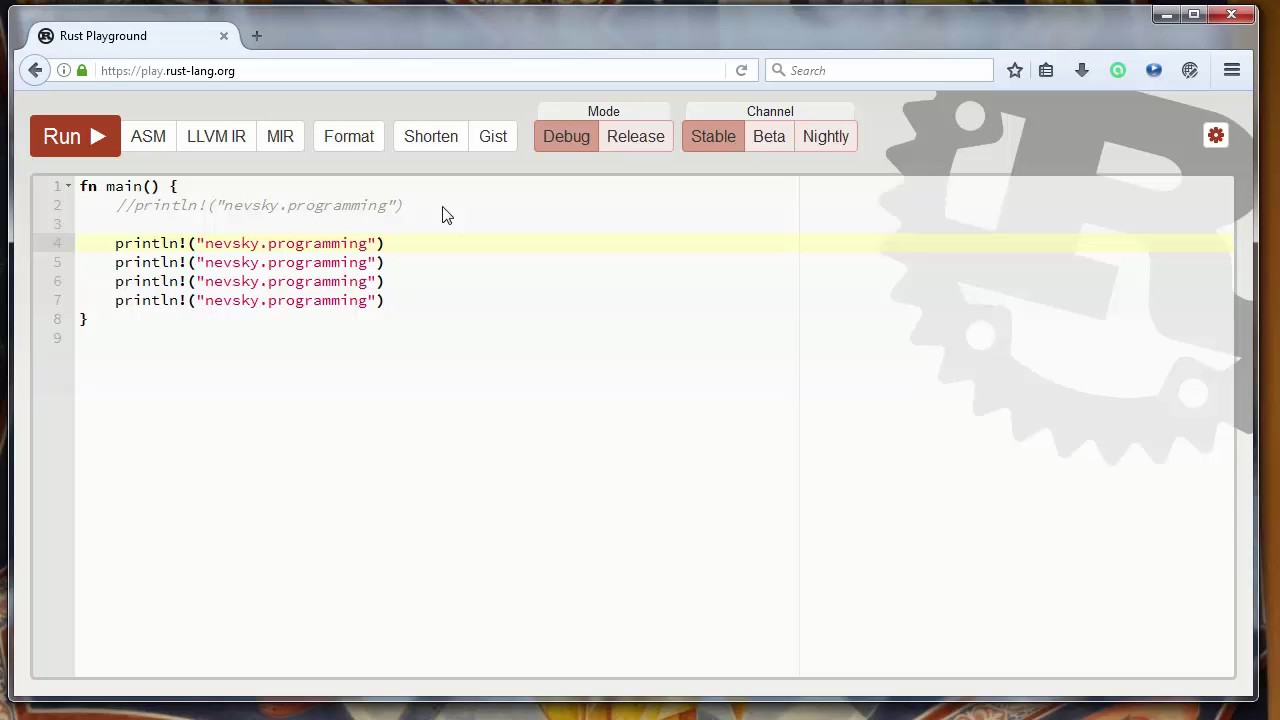Select Debug mode
Screen dimensions: 1280x720
point(566,136)
